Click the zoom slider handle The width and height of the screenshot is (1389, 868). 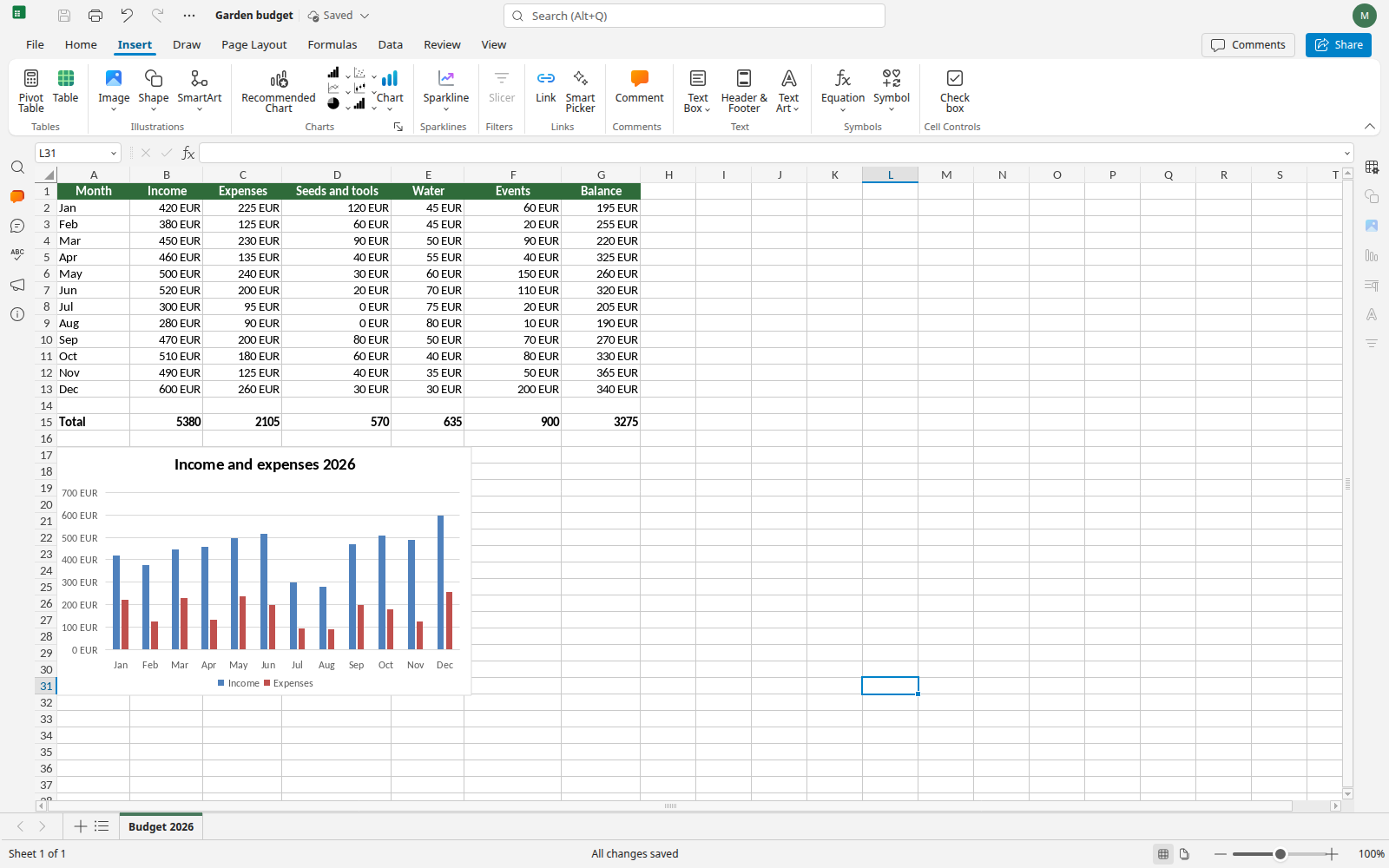click(x=1280, y=854)
